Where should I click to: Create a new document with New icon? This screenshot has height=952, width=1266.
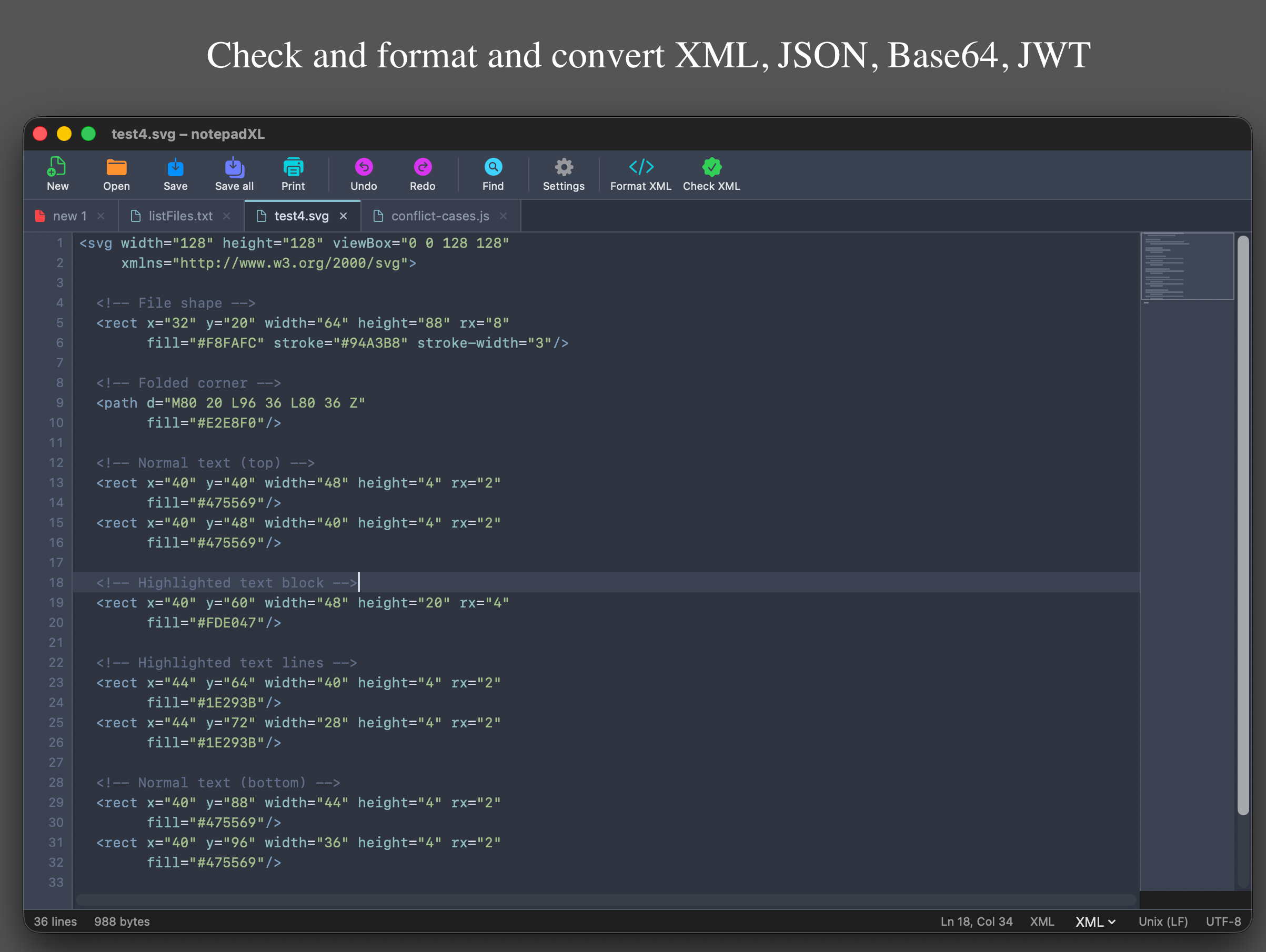(x=57, y=174)
